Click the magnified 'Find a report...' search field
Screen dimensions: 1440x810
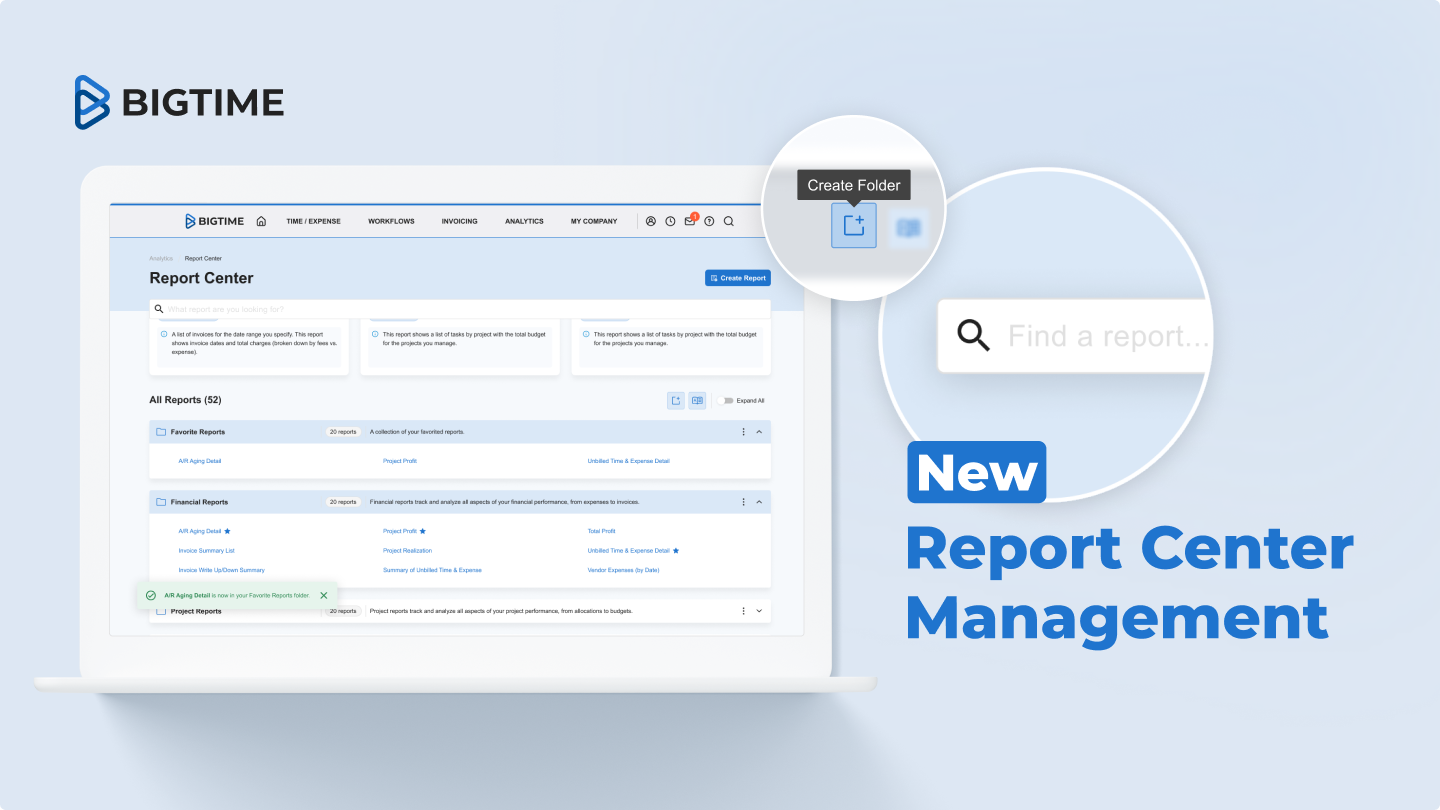click(1074, 335)
